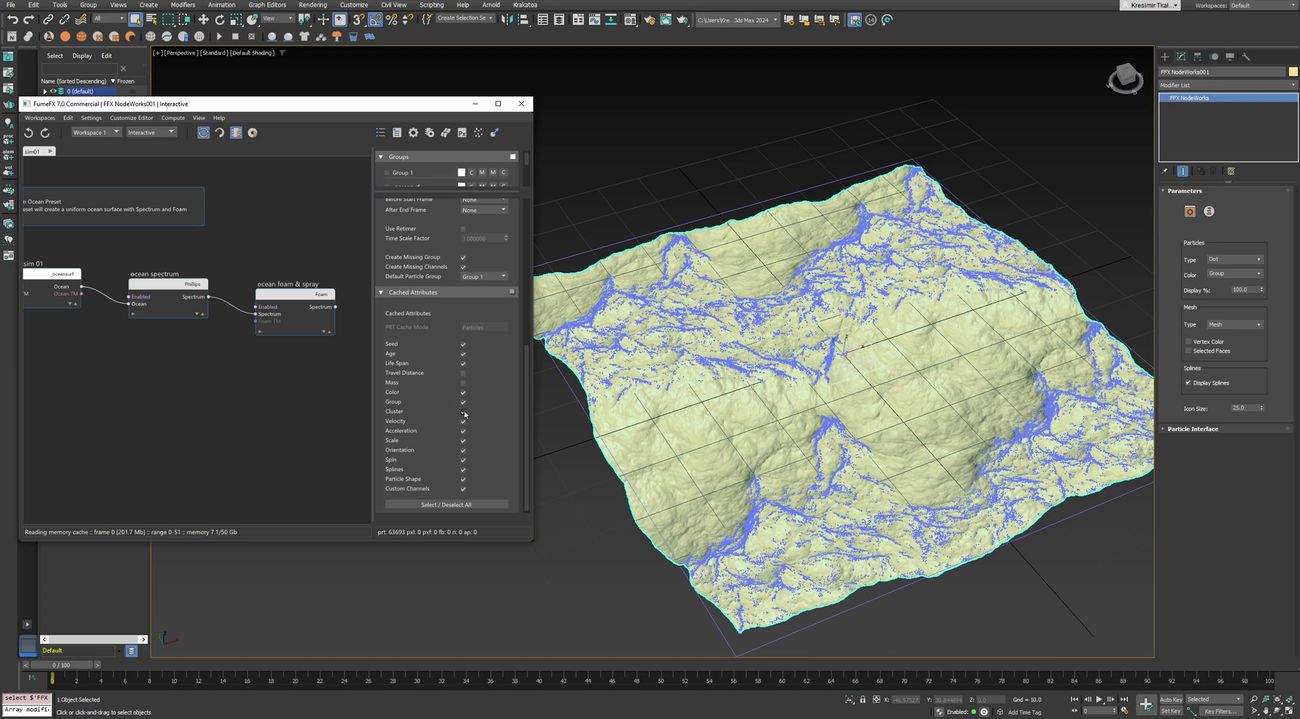Open the After End Frame dropdown
This screenshot has height=719, width=1300.
[484, 210]
